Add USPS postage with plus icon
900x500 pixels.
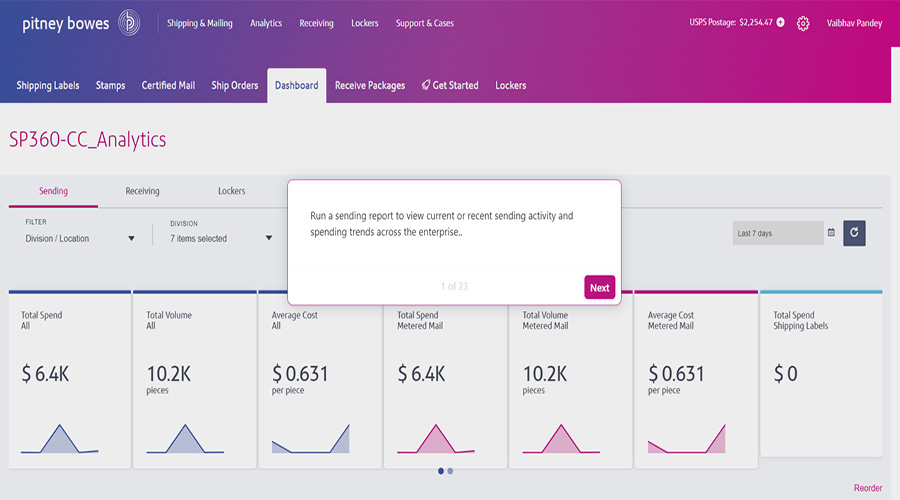point(780,23)
